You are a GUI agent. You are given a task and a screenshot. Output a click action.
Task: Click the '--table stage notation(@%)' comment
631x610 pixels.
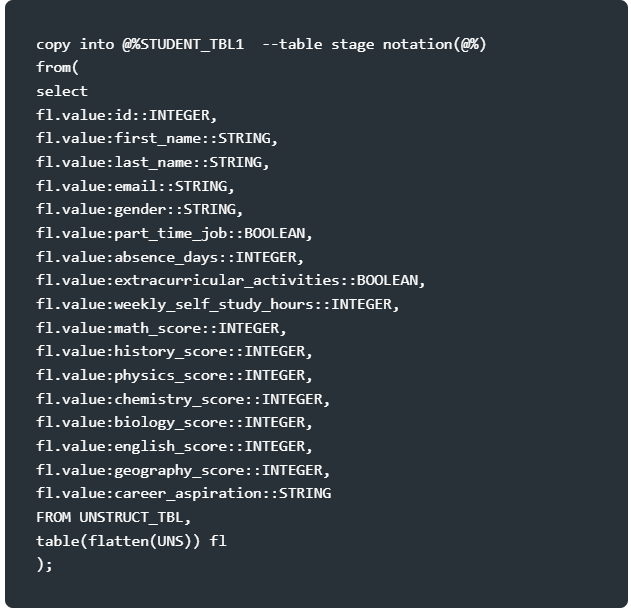(374, 44)
